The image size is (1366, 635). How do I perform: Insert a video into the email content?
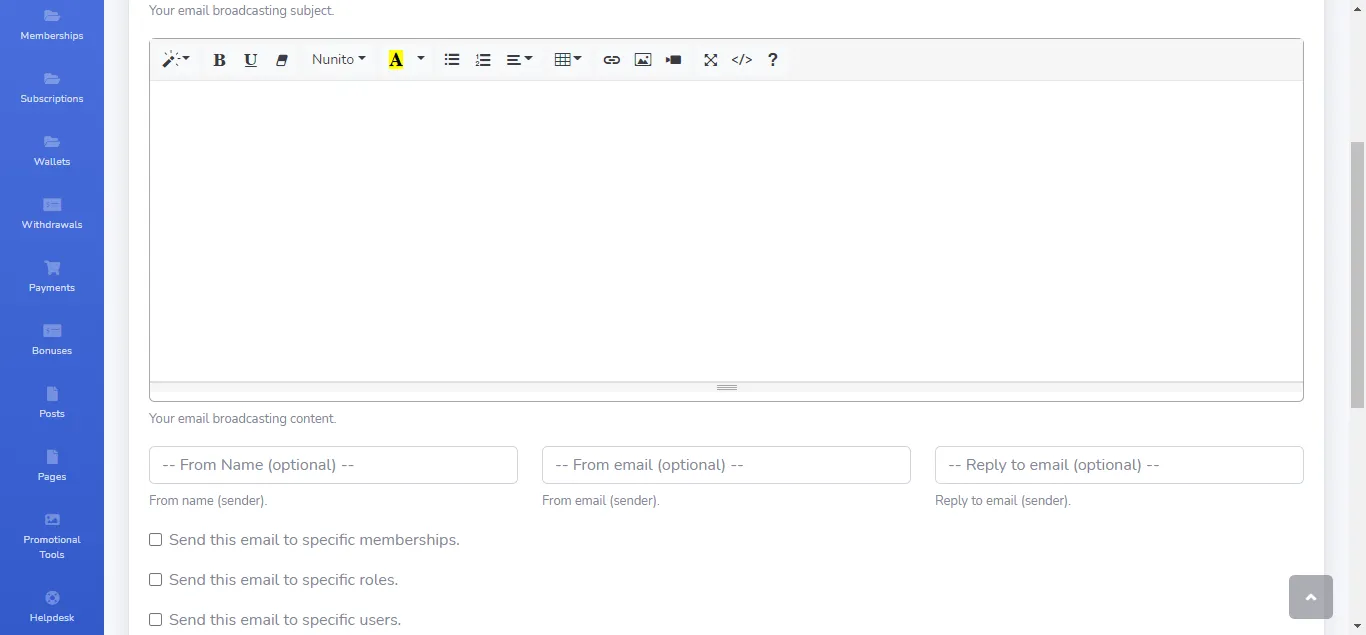click(x=672, y=59)
